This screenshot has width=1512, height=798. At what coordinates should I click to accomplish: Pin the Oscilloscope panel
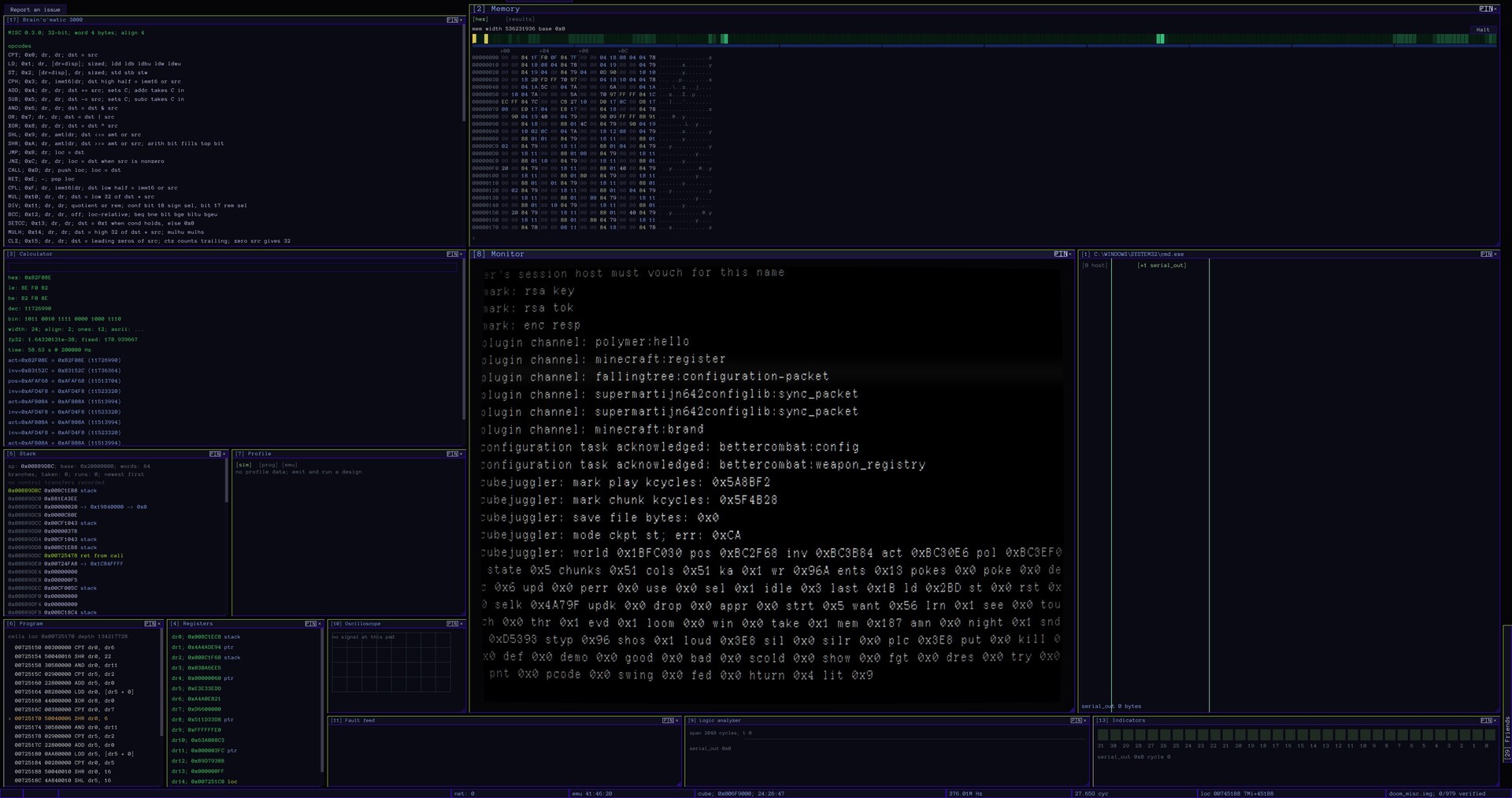(x=451, y=624)
